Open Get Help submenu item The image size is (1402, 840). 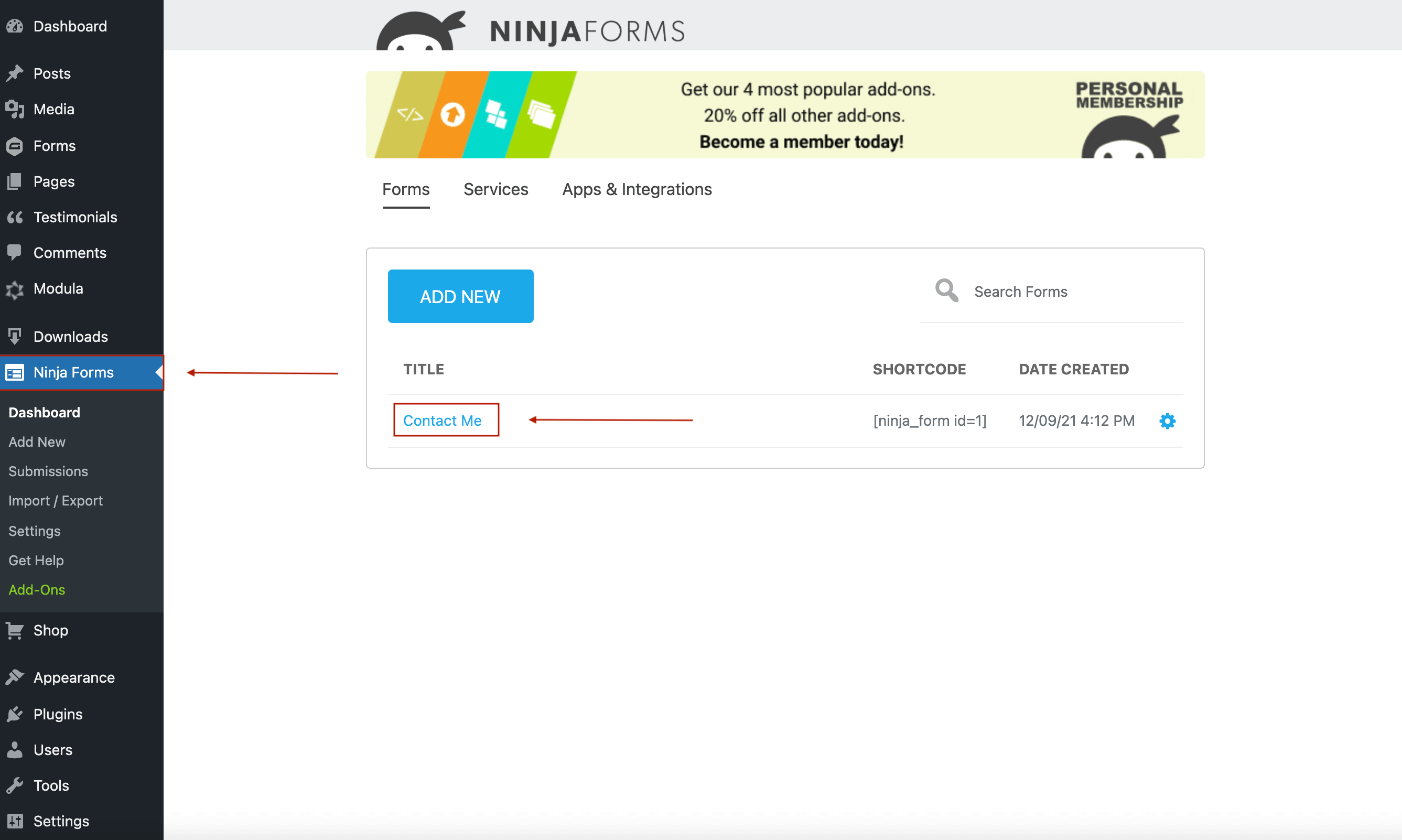click(36, 561)
